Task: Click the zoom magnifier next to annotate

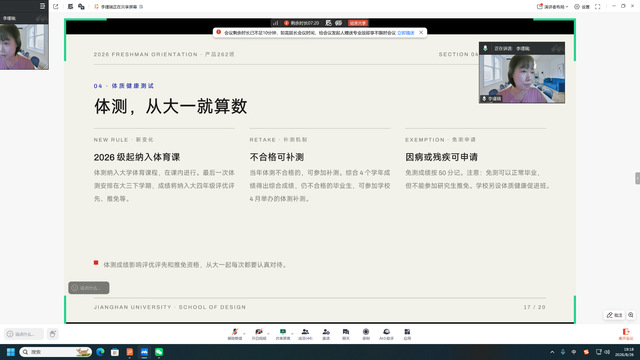Action: coord(631,315)
